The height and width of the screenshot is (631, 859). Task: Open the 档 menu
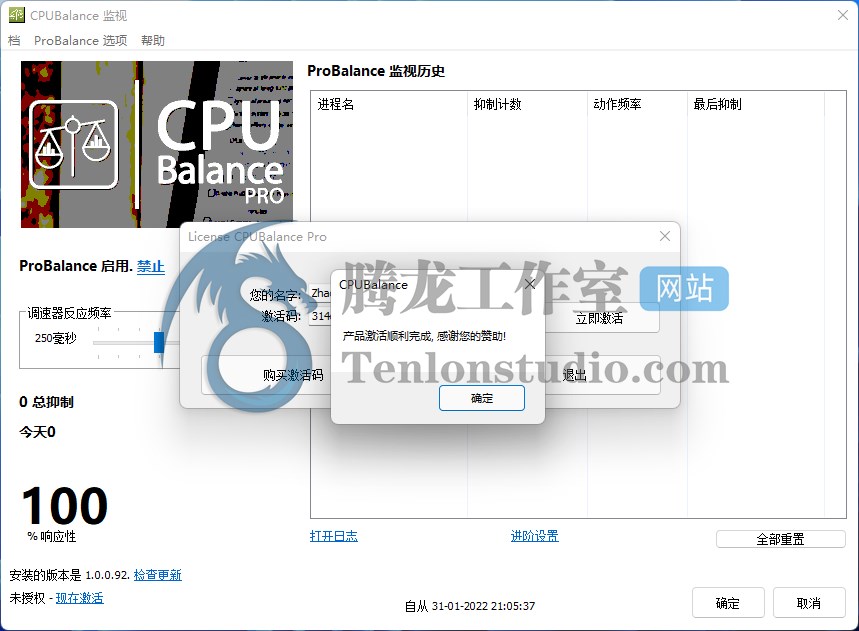point(14,41)
